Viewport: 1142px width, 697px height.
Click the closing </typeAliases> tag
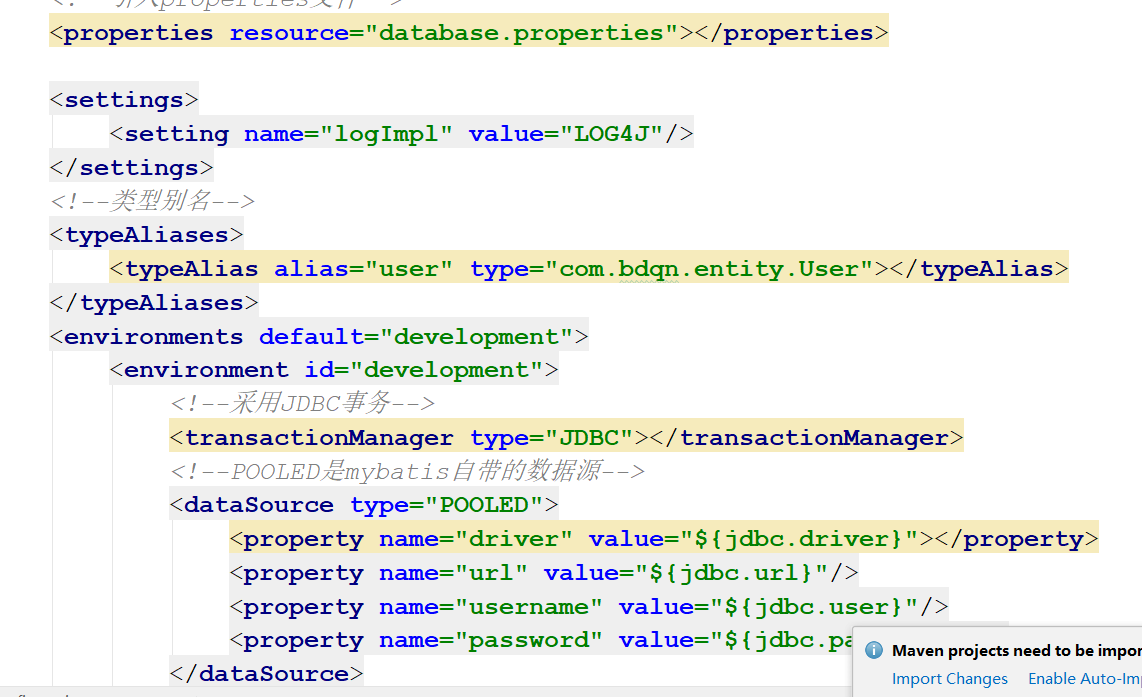click(154, 303)
